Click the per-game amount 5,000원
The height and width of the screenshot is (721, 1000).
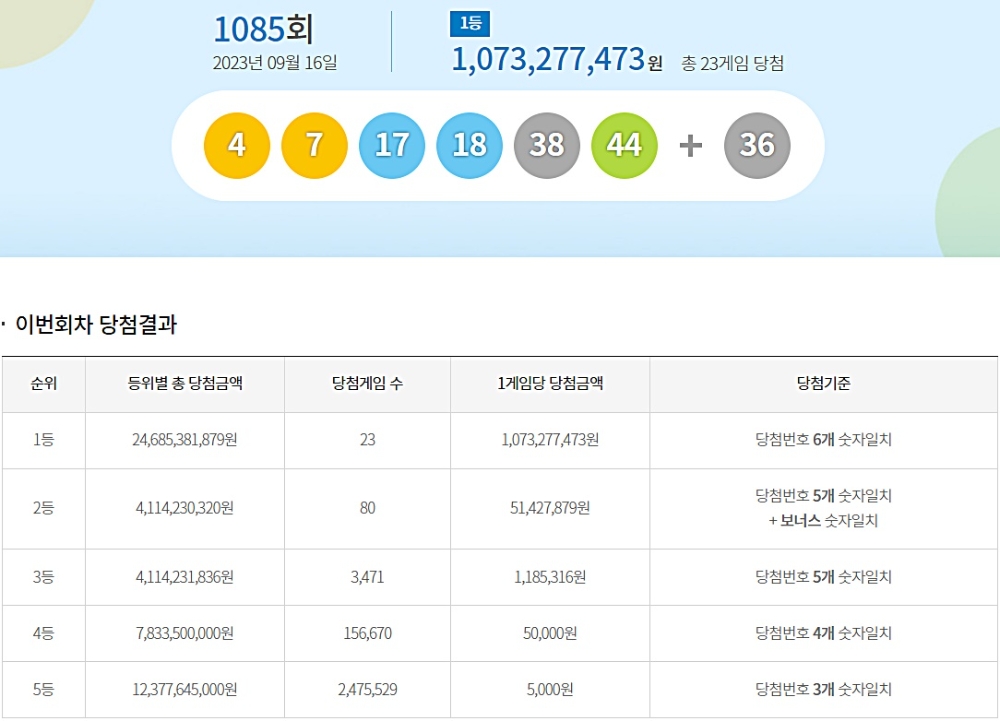(550, 690)
